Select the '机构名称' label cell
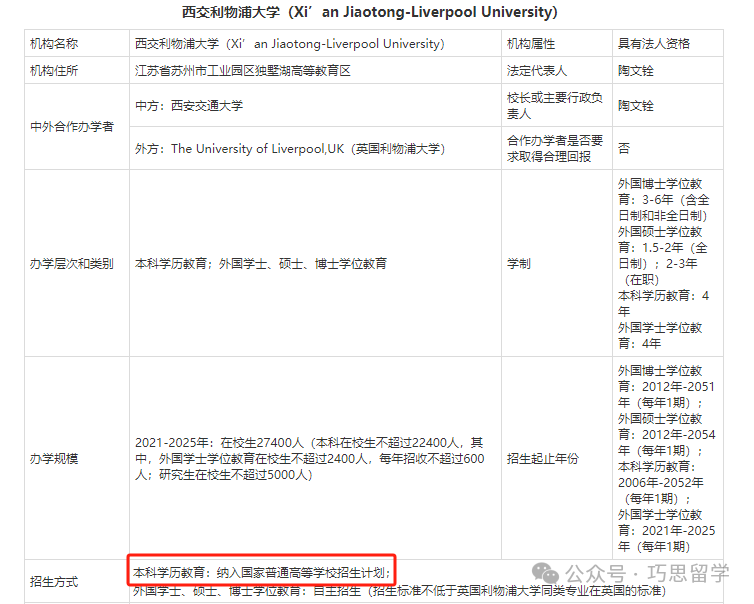Image resolution: width=754 pixels, height=604 pixels. (x=77, y=43)
